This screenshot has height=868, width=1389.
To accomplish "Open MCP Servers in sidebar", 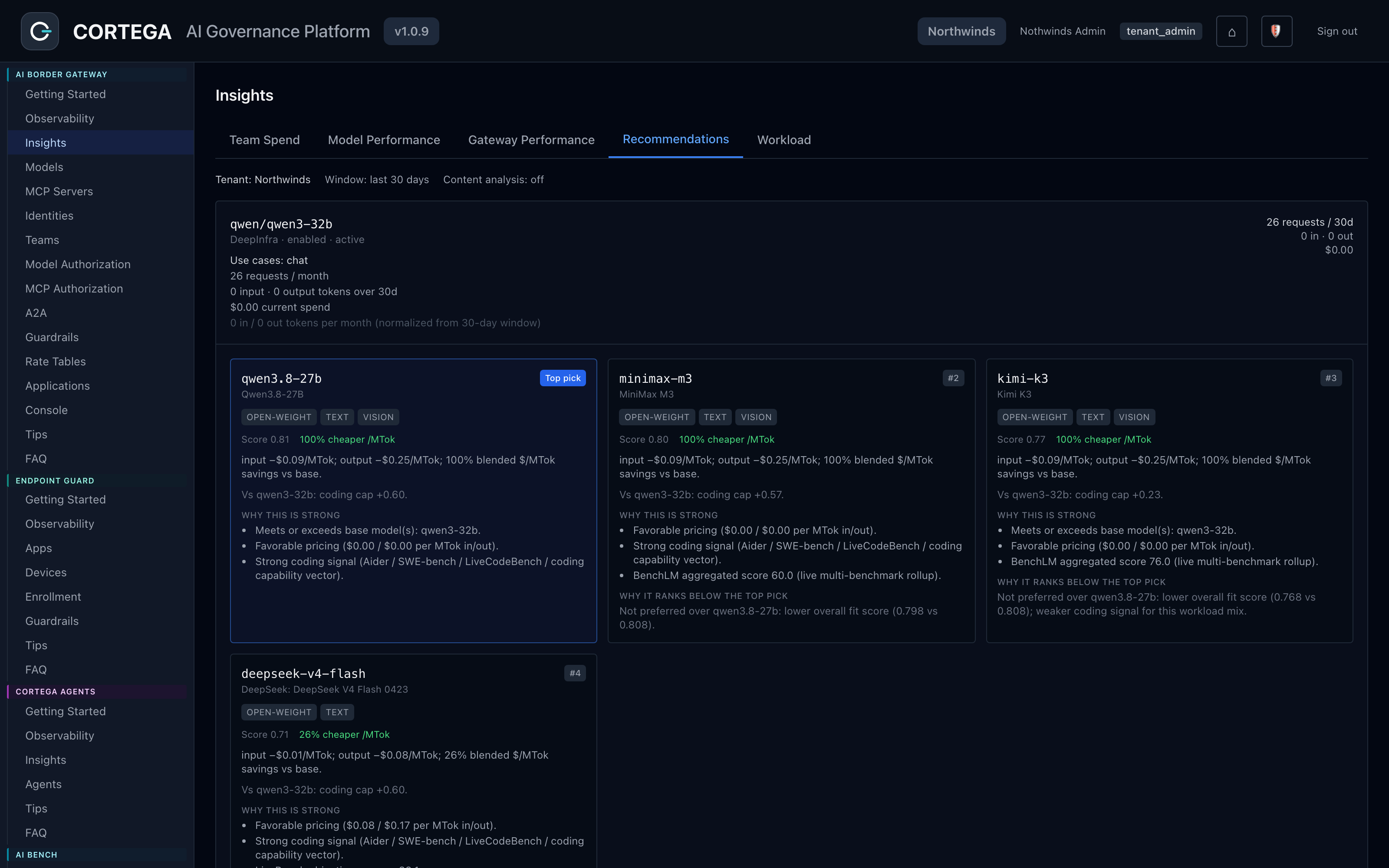I will pyautogui.click(x=100, y=191).
